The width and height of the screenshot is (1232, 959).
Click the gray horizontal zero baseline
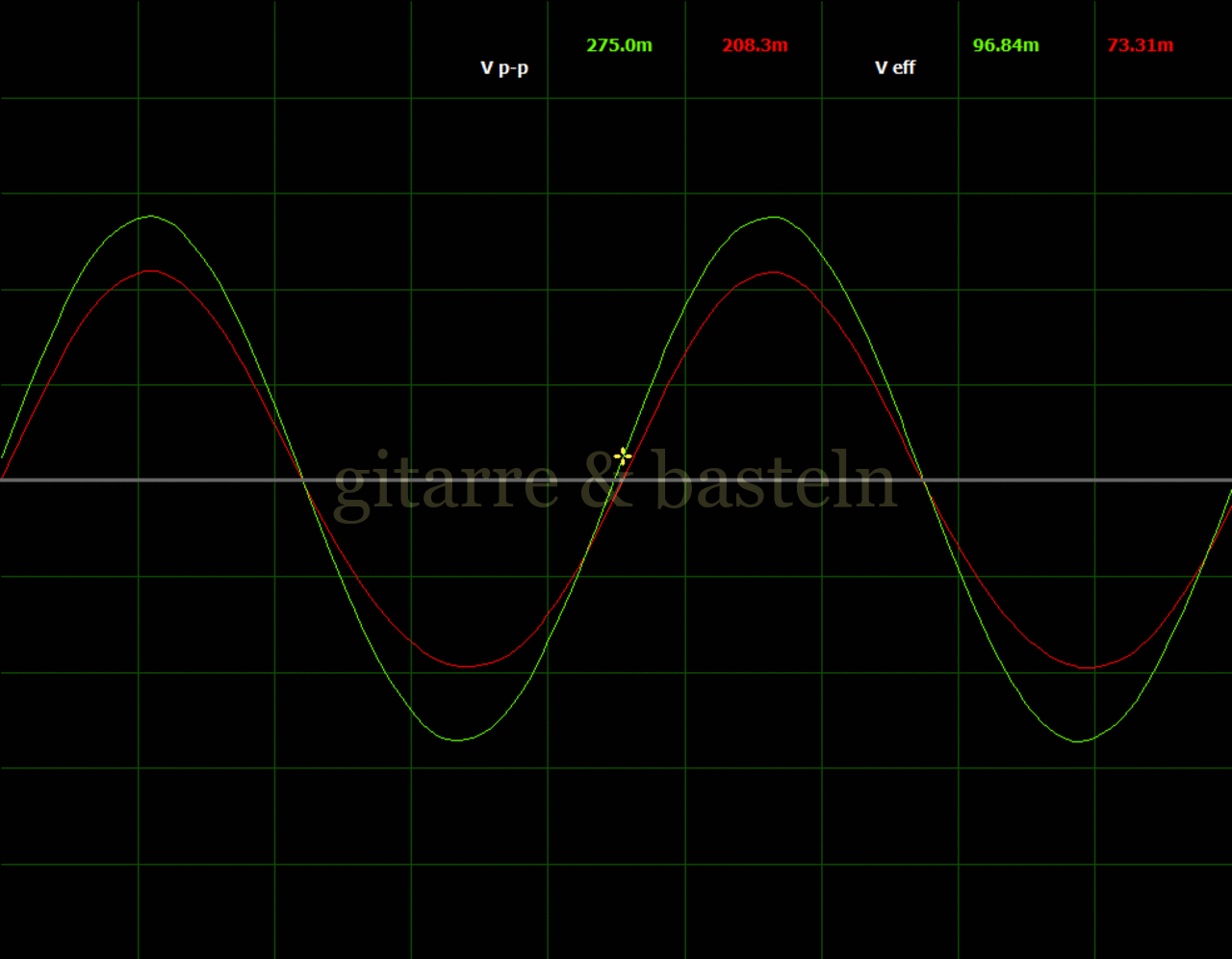pyautogui.click(x=192, y=479)
